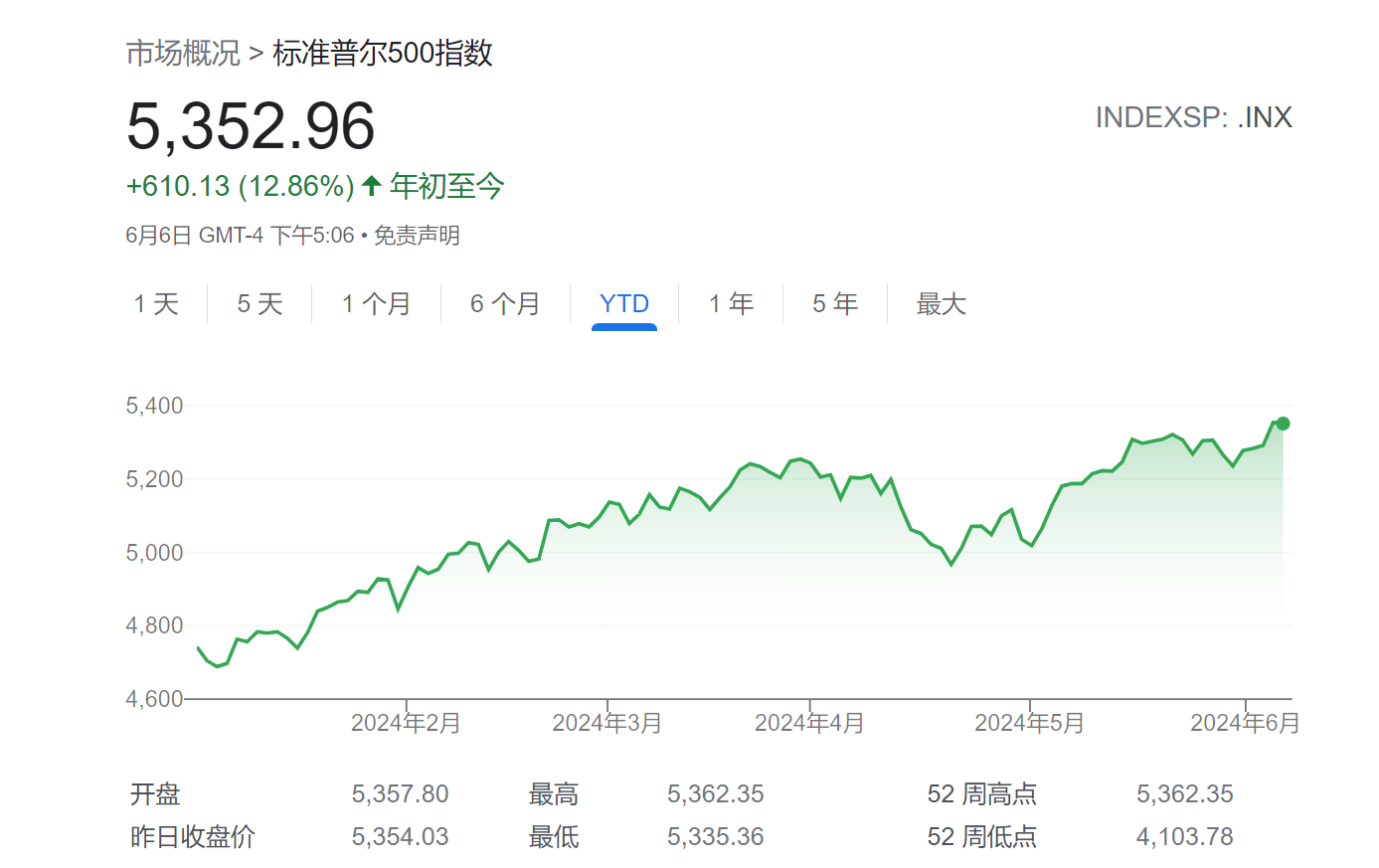This screenshot has width=1379, height=868.
Task: Click the latest data point dot on chart
Action: tap(1283, 422)
